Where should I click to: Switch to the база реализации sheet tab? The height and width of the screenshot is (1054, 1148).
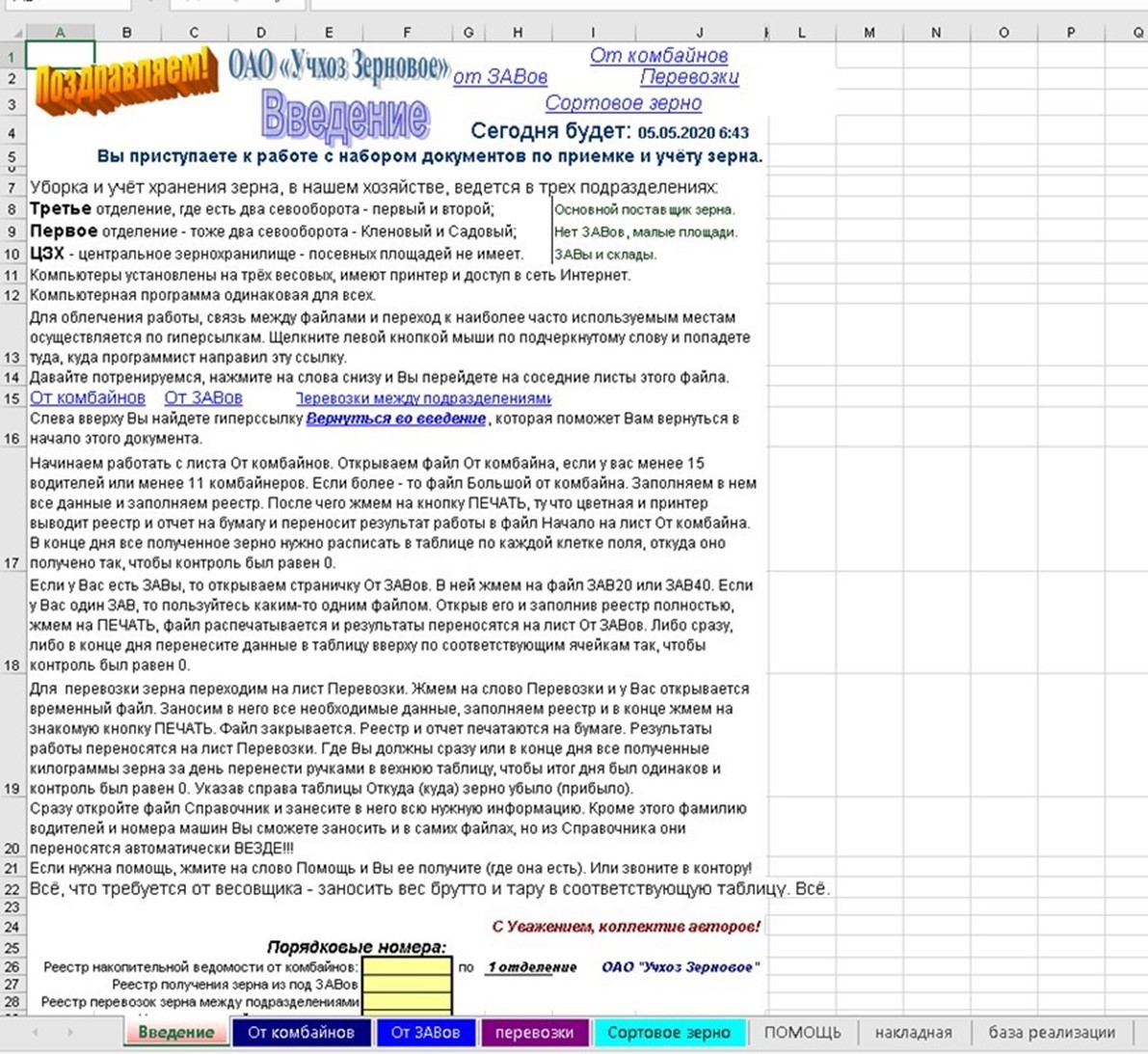coord(1052,1033)
